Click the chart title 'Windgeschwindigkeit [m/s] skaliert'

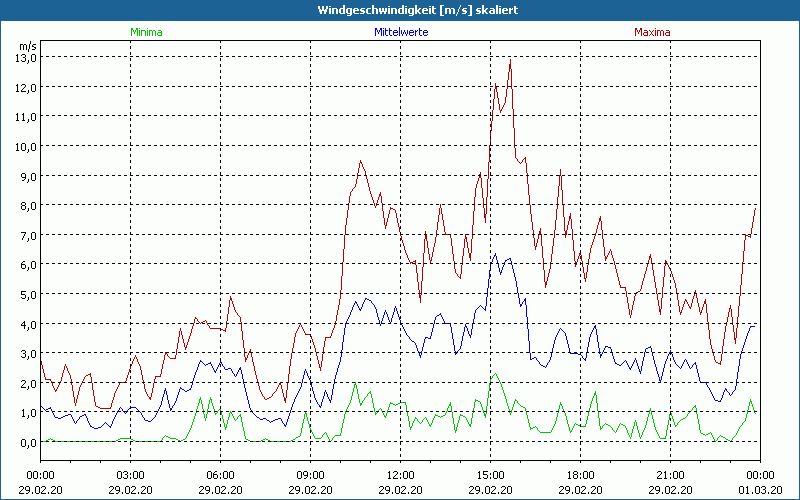(418, 10)
